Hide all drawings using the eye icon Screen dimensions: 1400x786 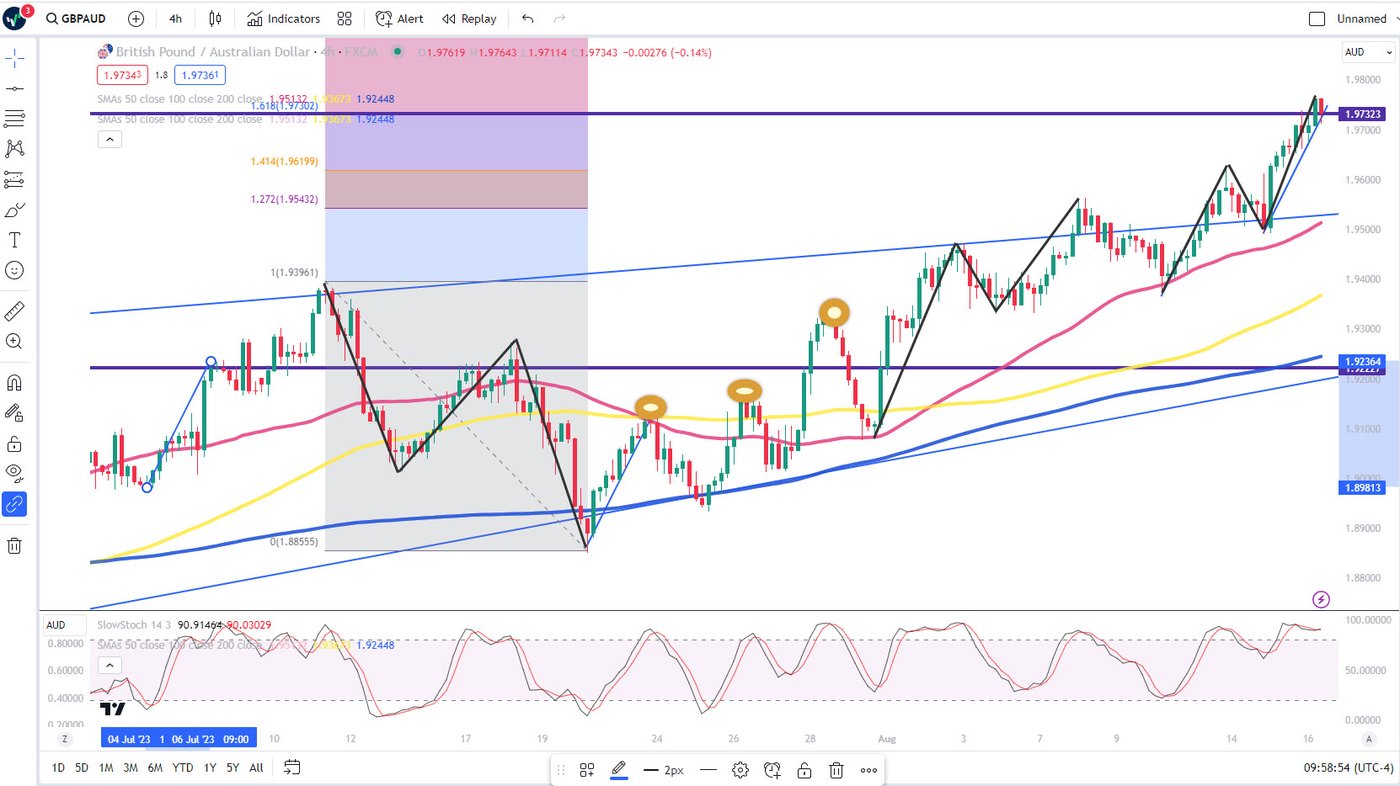[15, 472]
